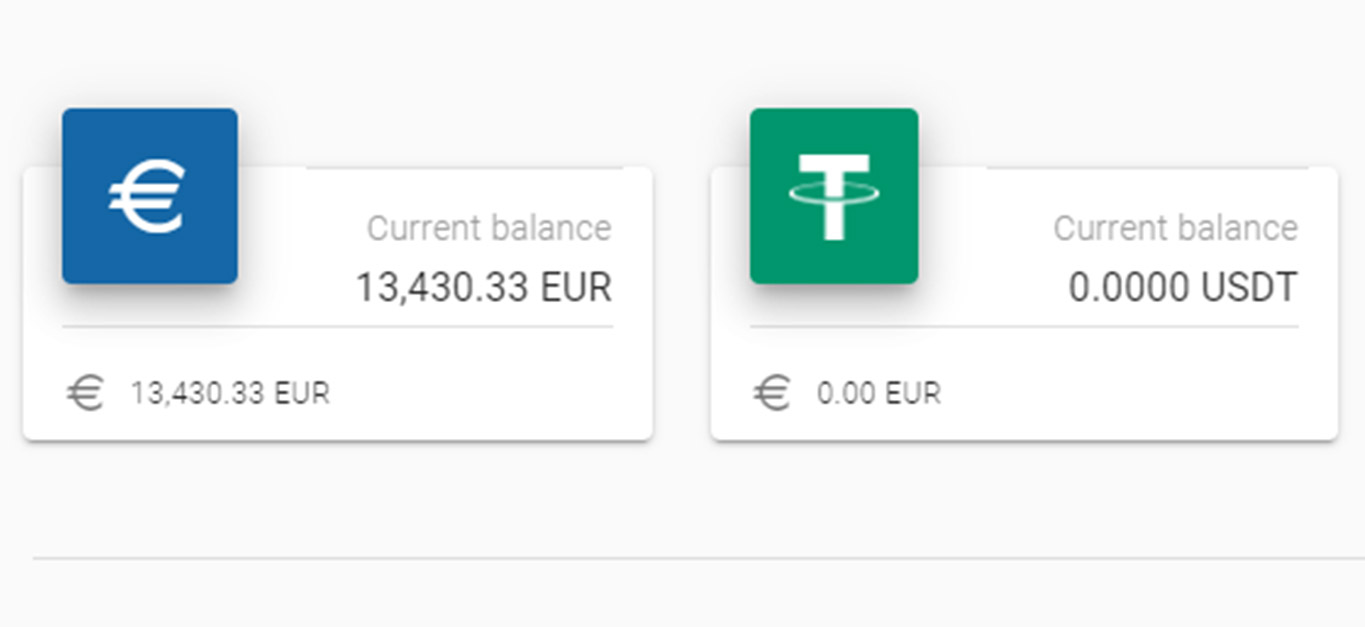This screenshot has height=627, width=1365.
Task: Click small euro symbol beside 0.00 EUR
Action: [x=772, y=393]
